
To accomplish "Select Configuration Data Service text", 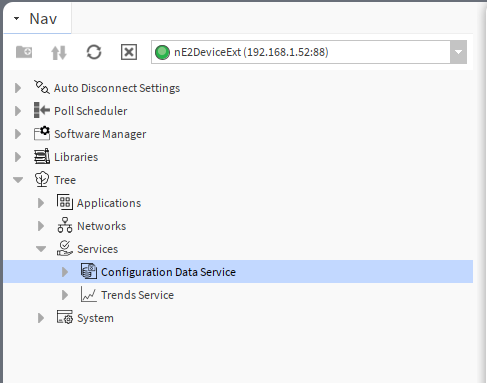I will tap(168, 272).
